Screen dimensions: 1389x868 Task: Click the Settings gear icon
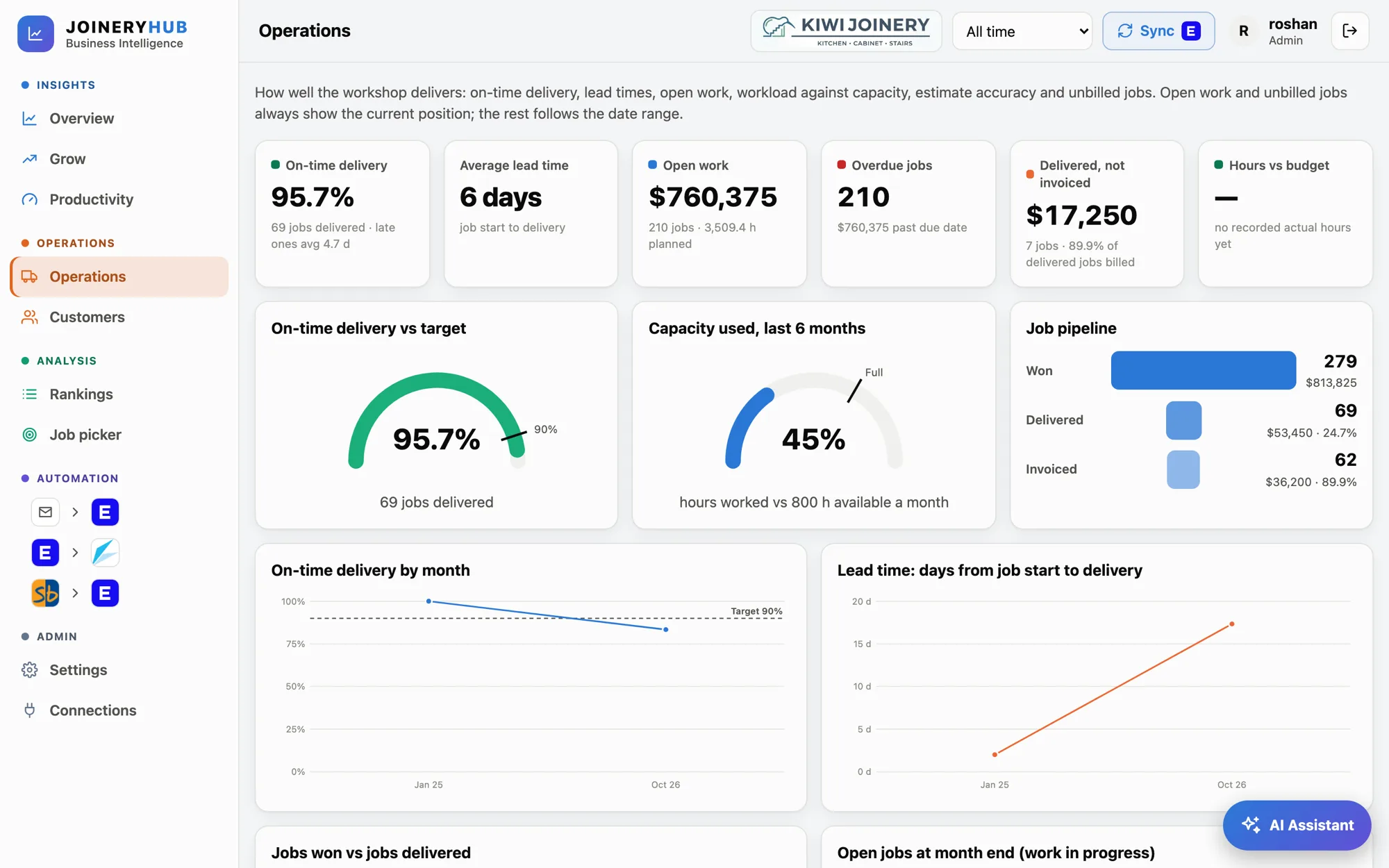pyautogui.click(x=29, y=670)
